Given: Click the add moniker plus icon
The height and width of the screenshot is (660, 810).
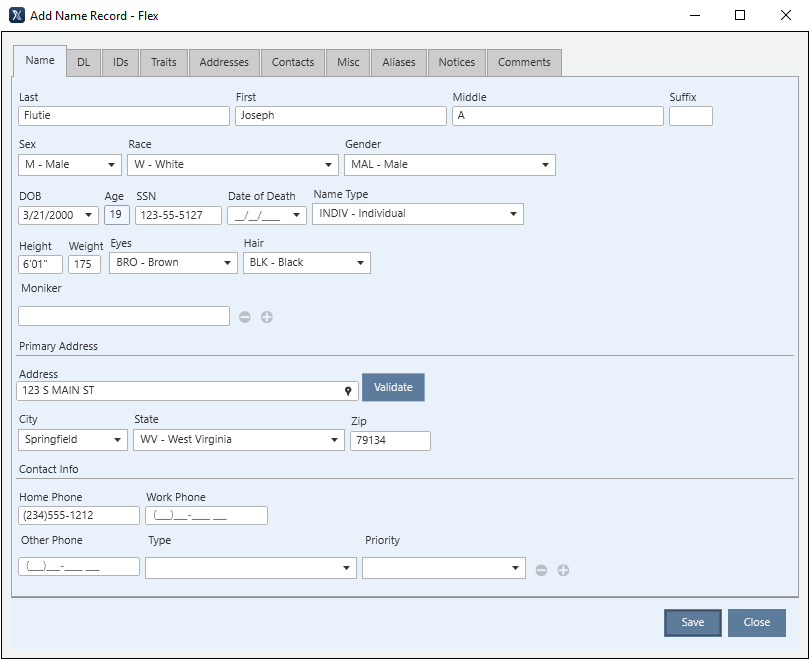Looking at the screenshot, I should pos(267,317).
